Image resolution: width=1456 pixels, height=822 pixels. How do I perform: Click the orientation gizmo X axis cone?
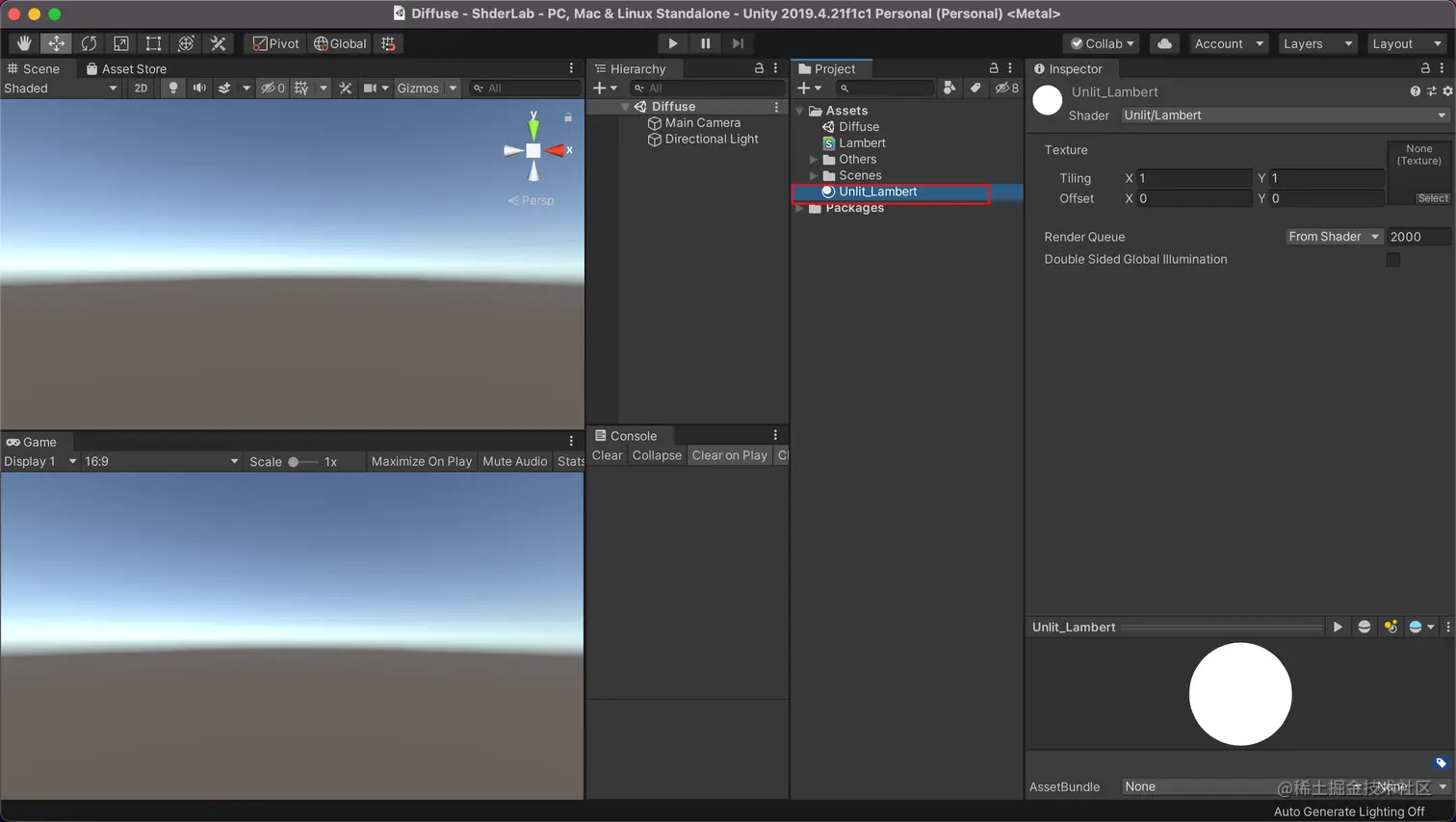(557, 150)
